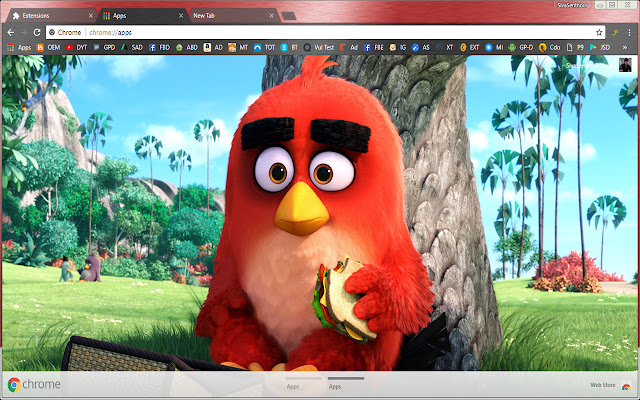Click the Chrome logo at bottom left
The width and height of the screenshot is (640, 400).
[x=34, y=384]
